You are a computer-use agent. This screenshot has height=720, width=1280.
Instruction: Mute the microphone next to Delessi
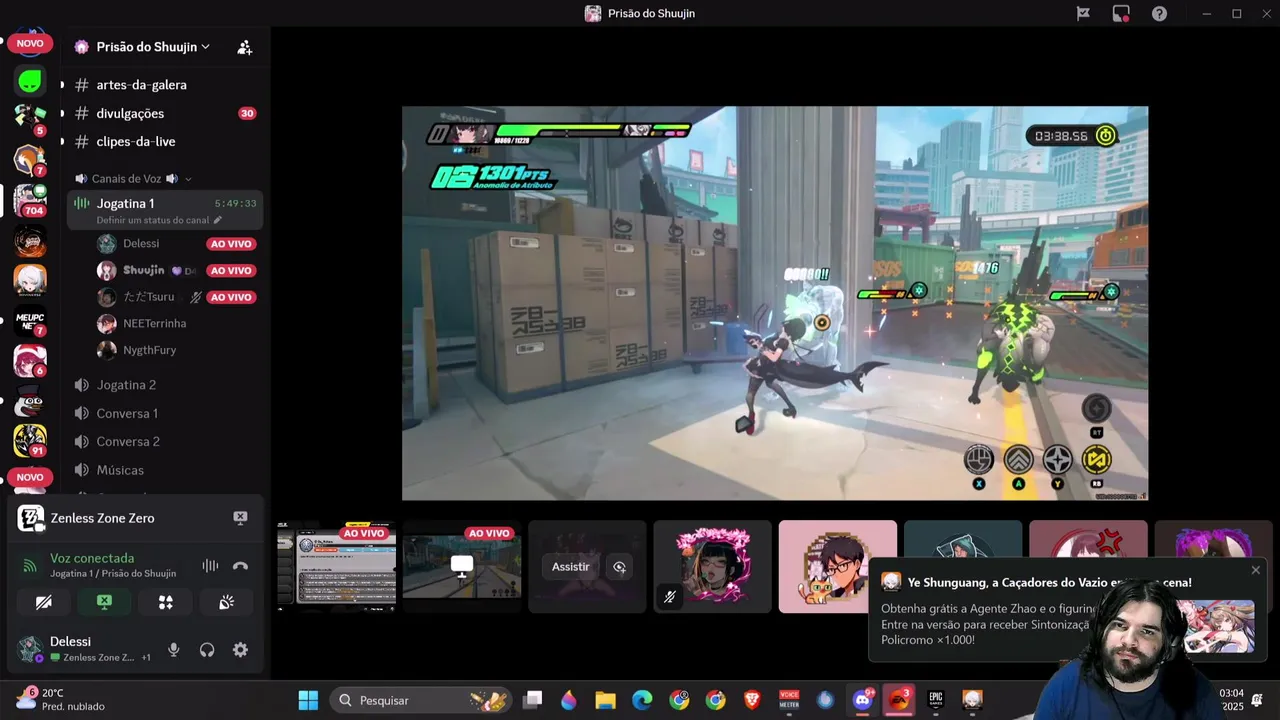pyautogui.click(x=173, y=650)
